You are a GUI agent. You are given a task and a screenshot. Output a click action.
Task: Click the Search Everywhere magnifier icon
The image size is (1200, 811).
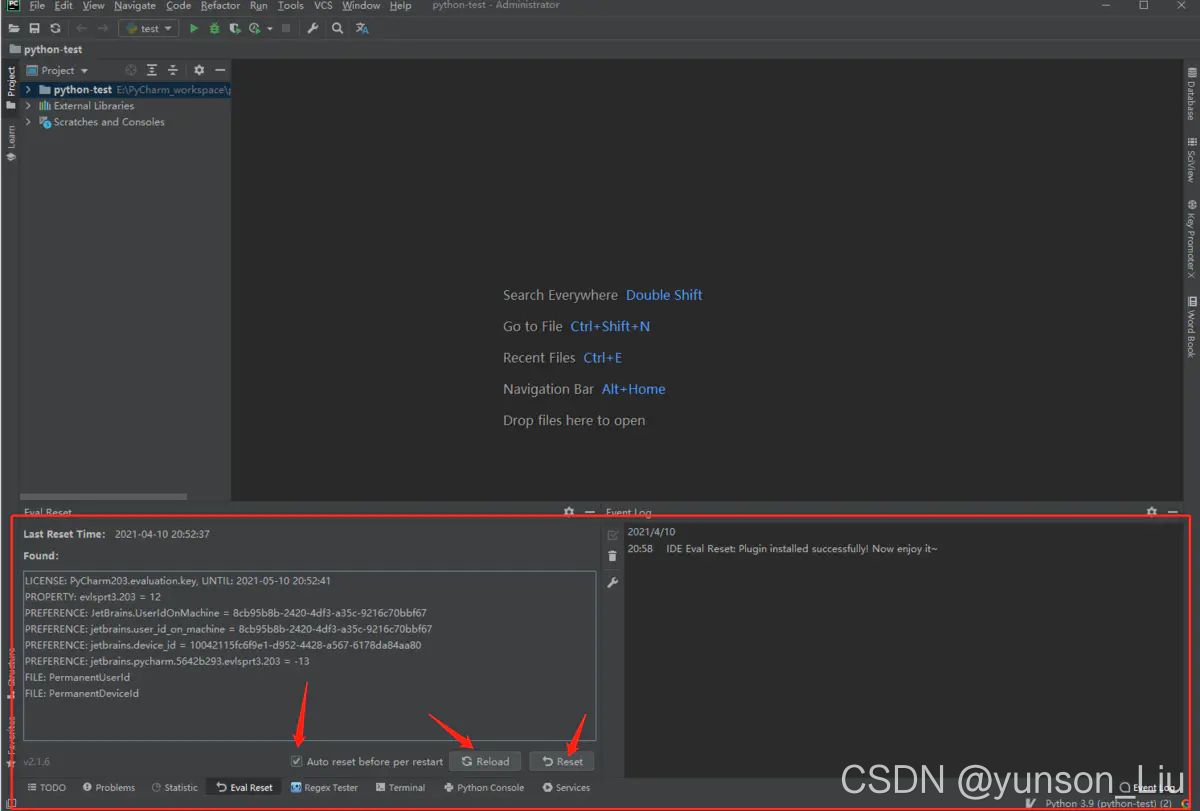pos(338,29)
